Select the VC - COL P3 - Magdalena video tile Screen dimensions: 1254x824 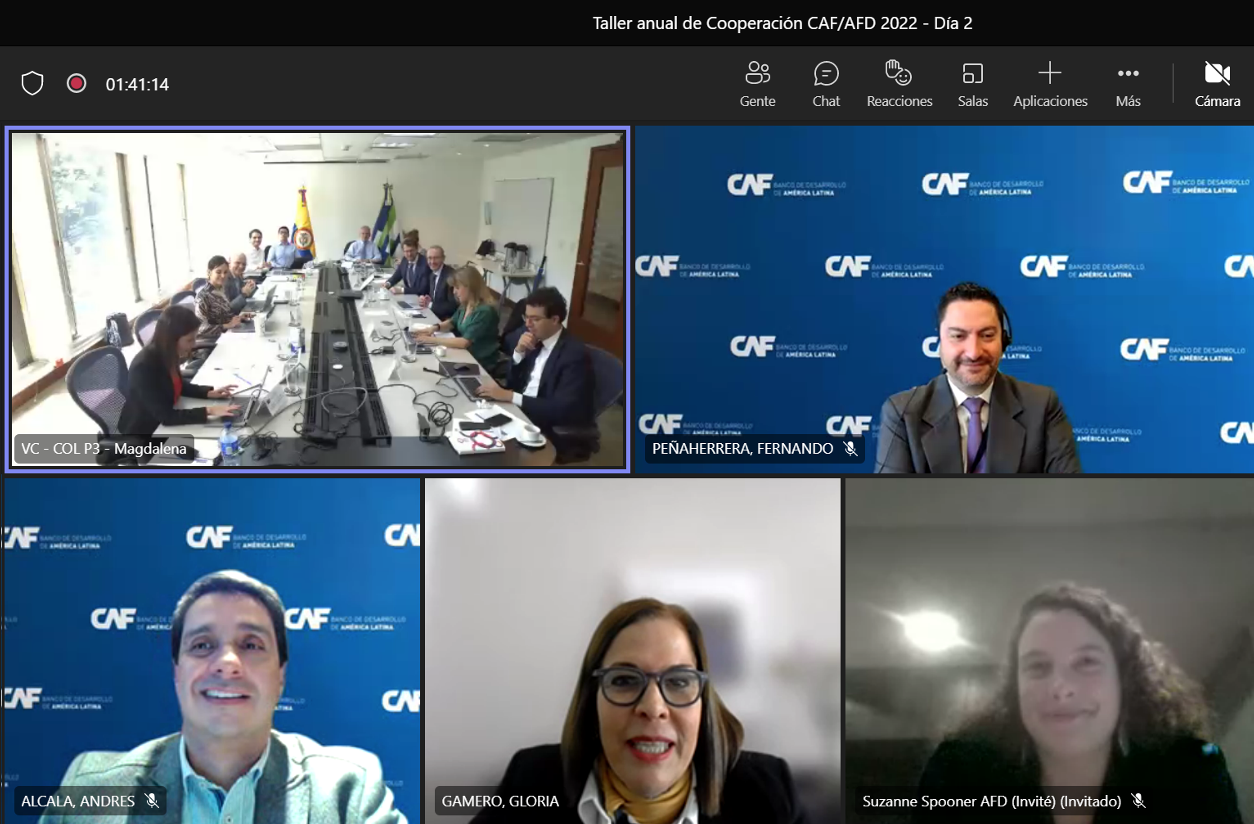[318, 298]
